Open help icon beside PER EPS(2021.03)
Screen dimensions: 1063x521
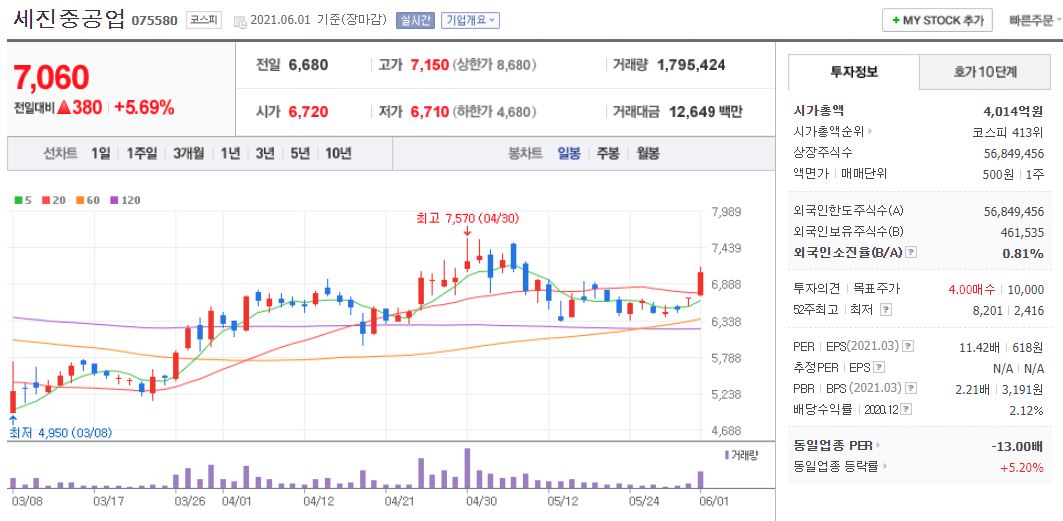tap(908, 346)
